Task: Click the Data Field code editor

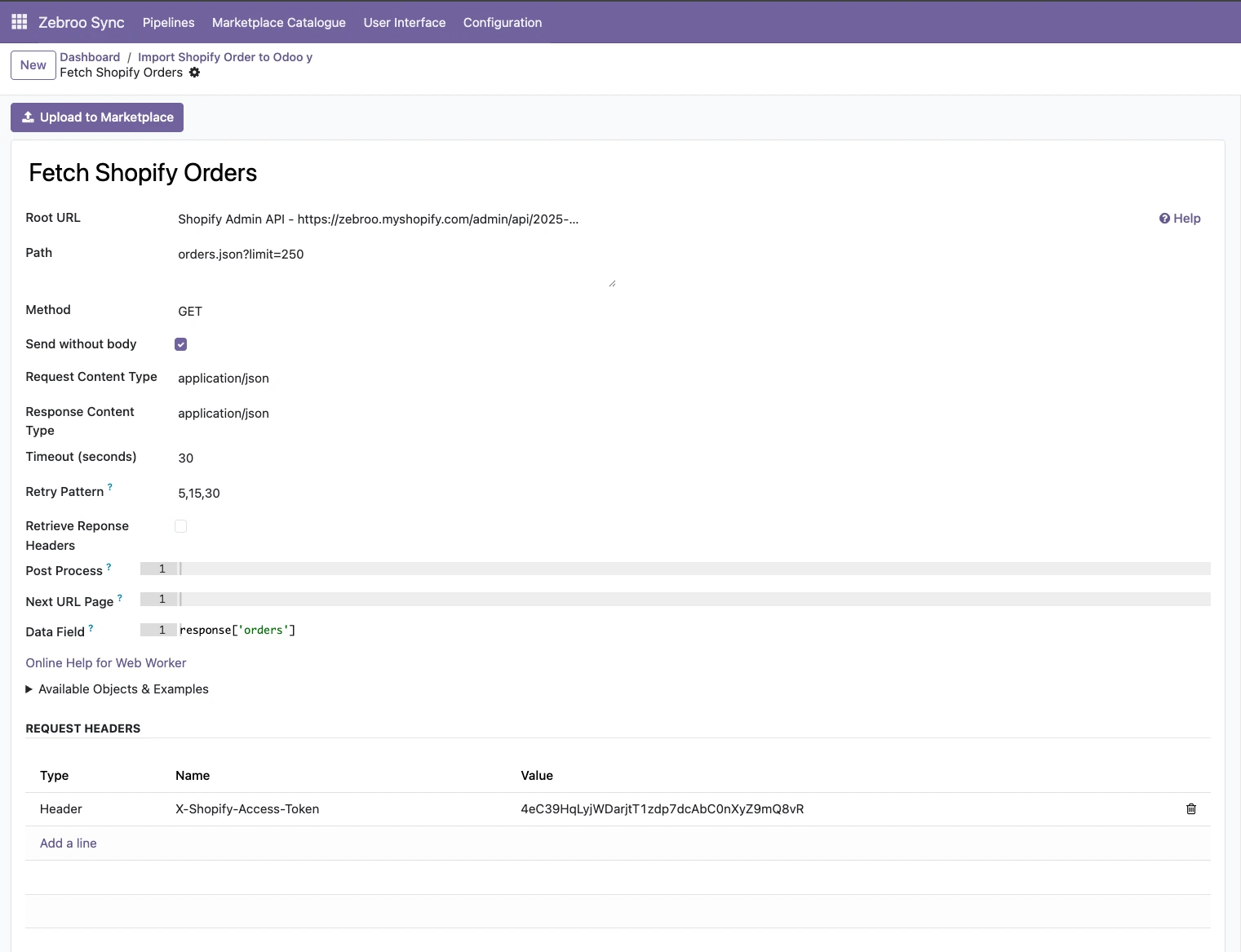Action: point(676,630)
